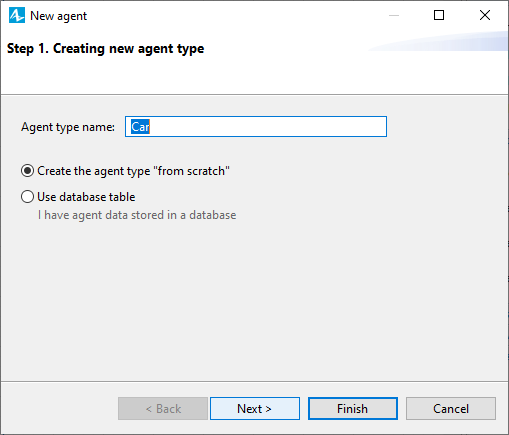Viewport: 509px width, 435px height.
Task: Click the highlighted 'Car' text
Action: (140, 127)
